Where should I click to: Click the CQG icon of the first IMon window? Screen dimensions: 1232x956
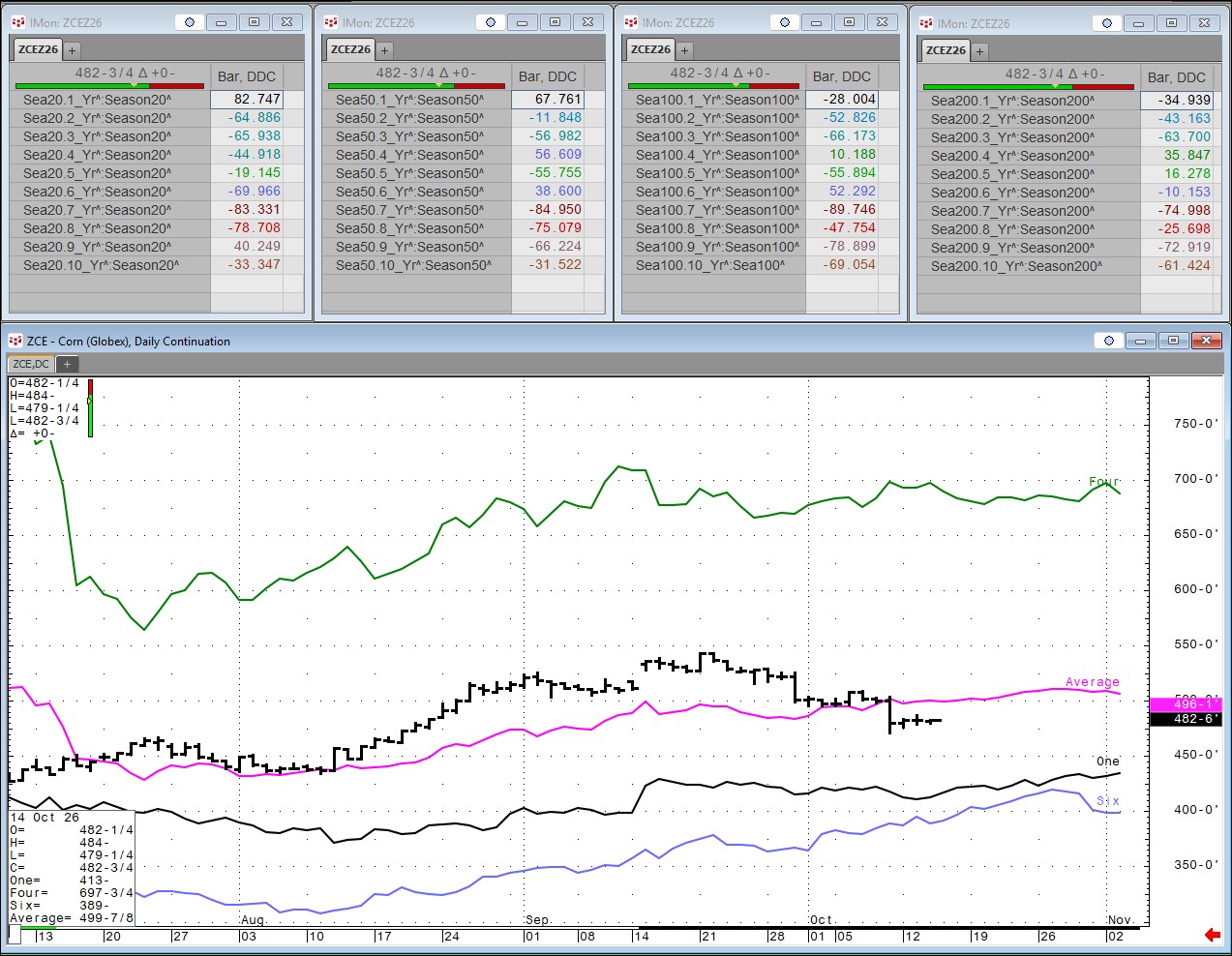(x=17, y=21)
